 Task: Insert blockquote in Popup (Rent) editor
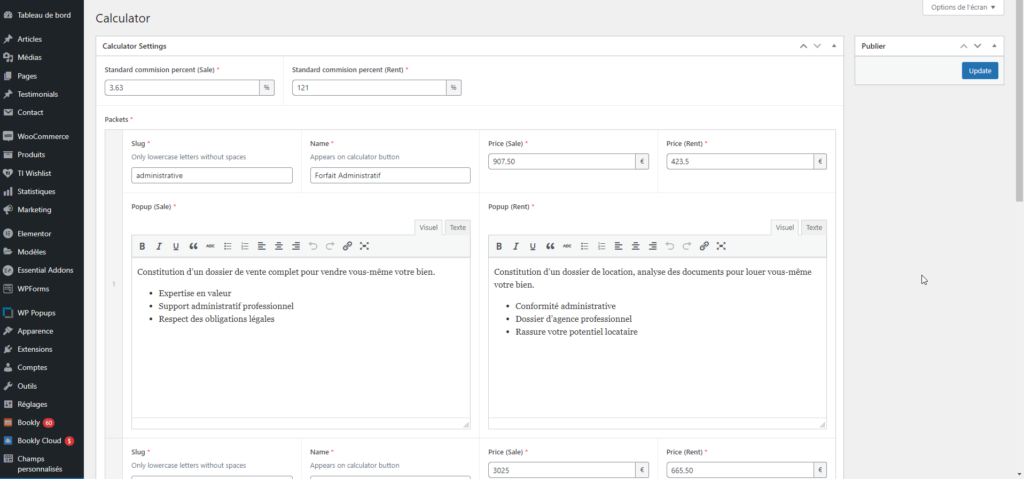pyautogui.click(x=551, y=246)
